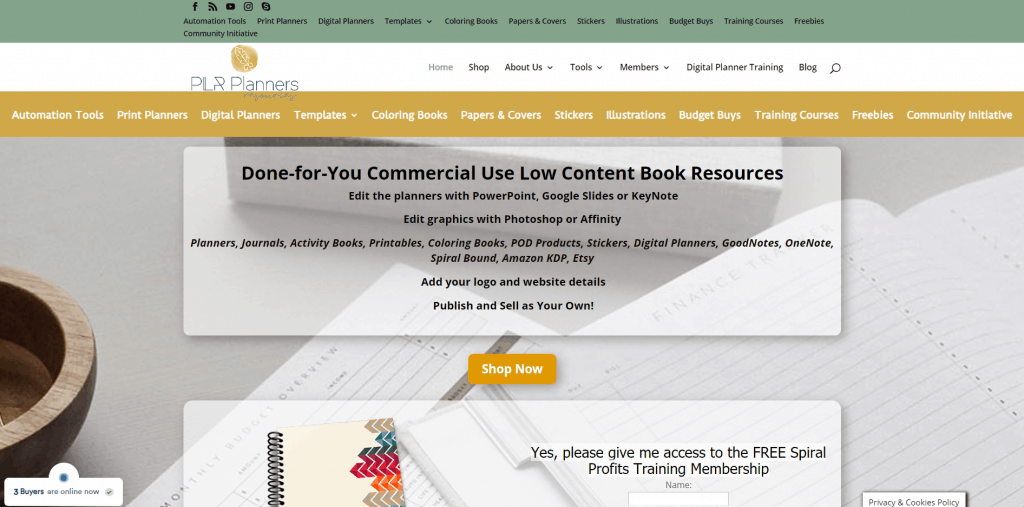Click 'Add your logo and website details' text
The width and height of the screenshot is (1024, 507).
[513, 282]
